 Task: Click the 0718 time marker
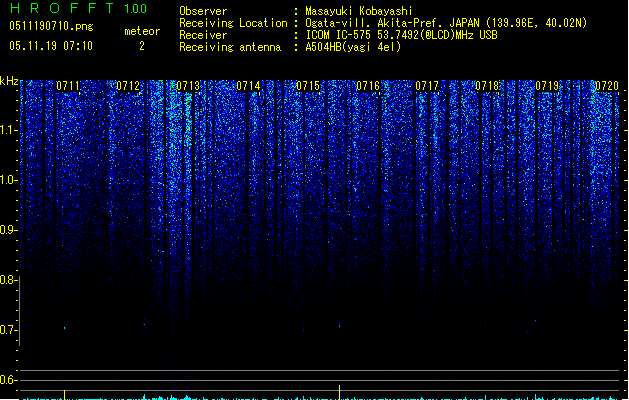(x=487, y=86)
